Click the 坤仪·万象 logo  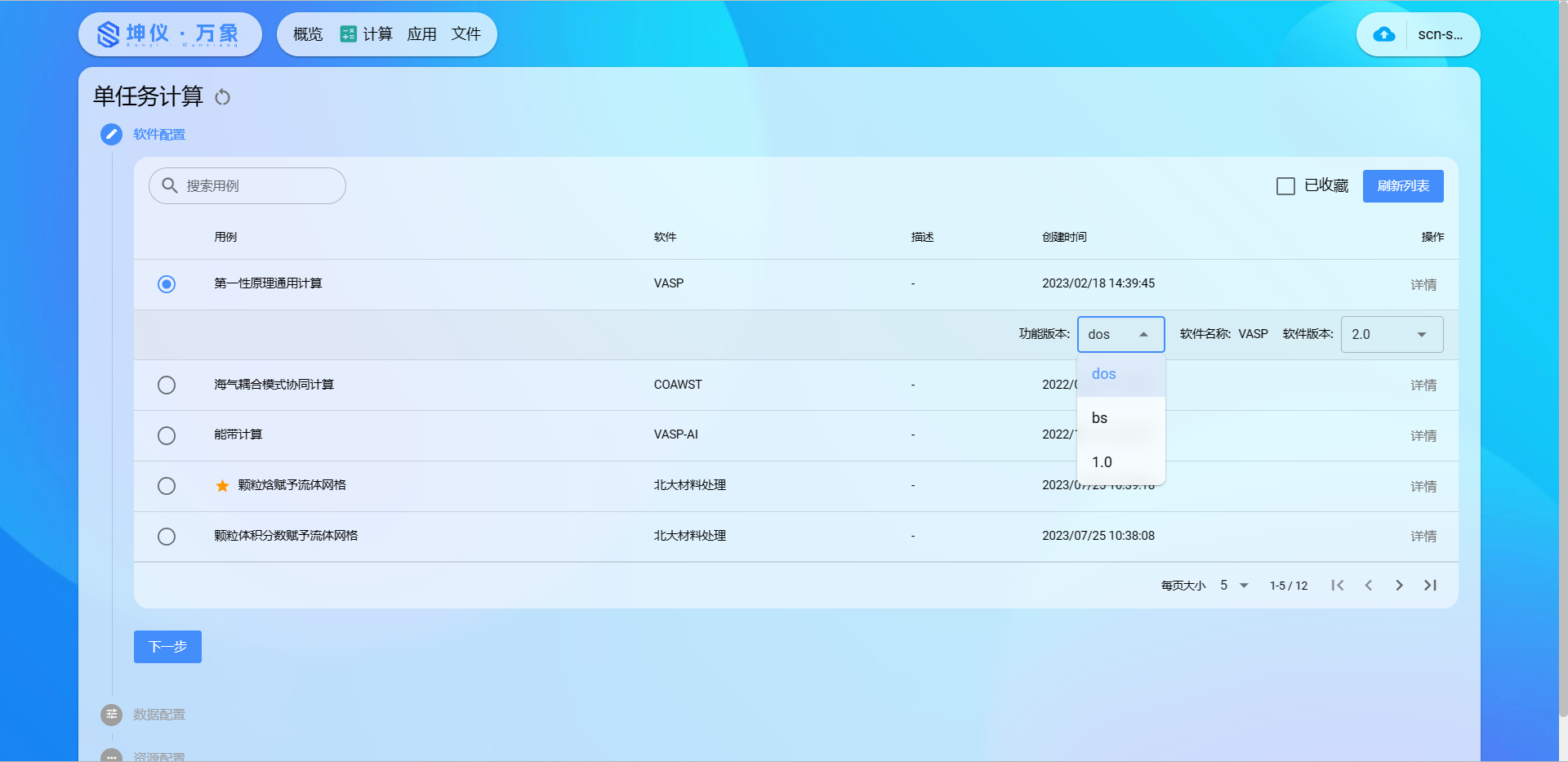(x=170, y=34)
